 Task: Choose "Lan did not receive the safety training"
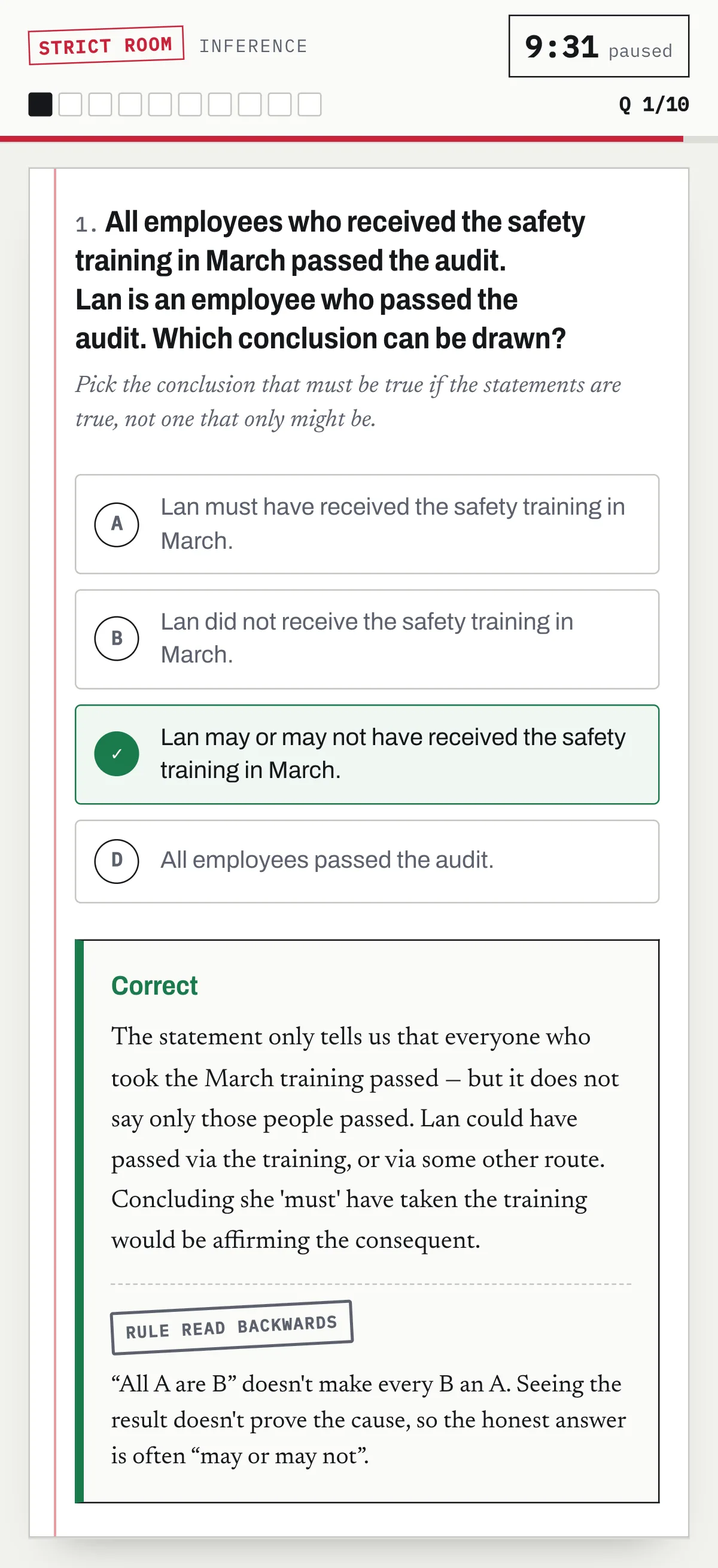point(367,639)
